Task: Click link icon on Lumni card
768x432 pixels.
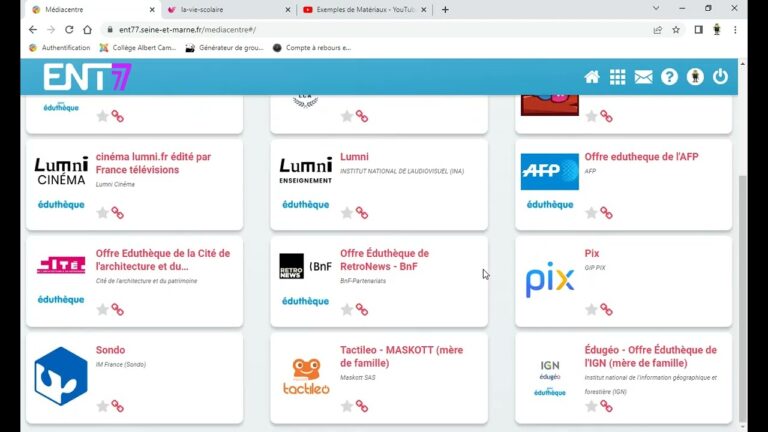Action: point(362,213)
